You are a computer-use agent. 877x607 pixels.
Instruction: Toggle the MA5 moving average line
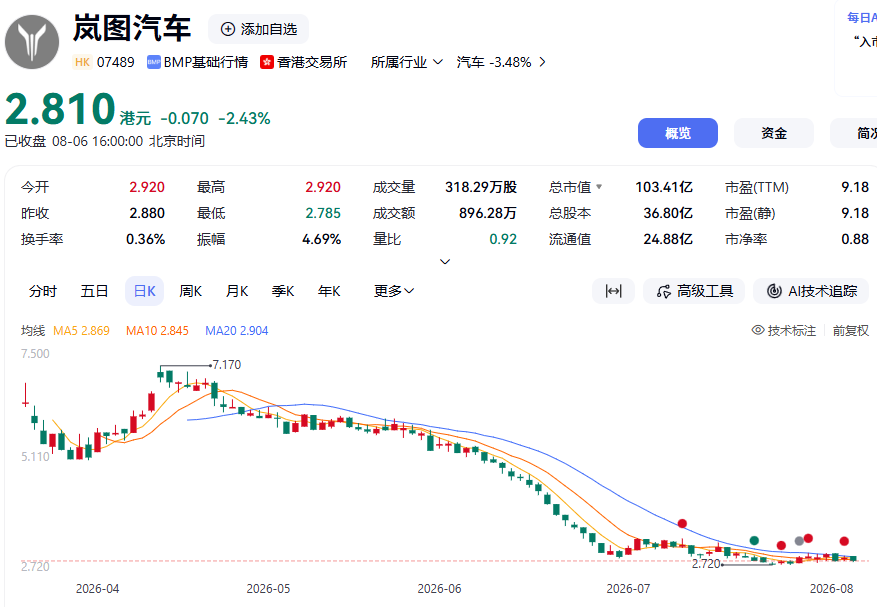click(81, 331)
